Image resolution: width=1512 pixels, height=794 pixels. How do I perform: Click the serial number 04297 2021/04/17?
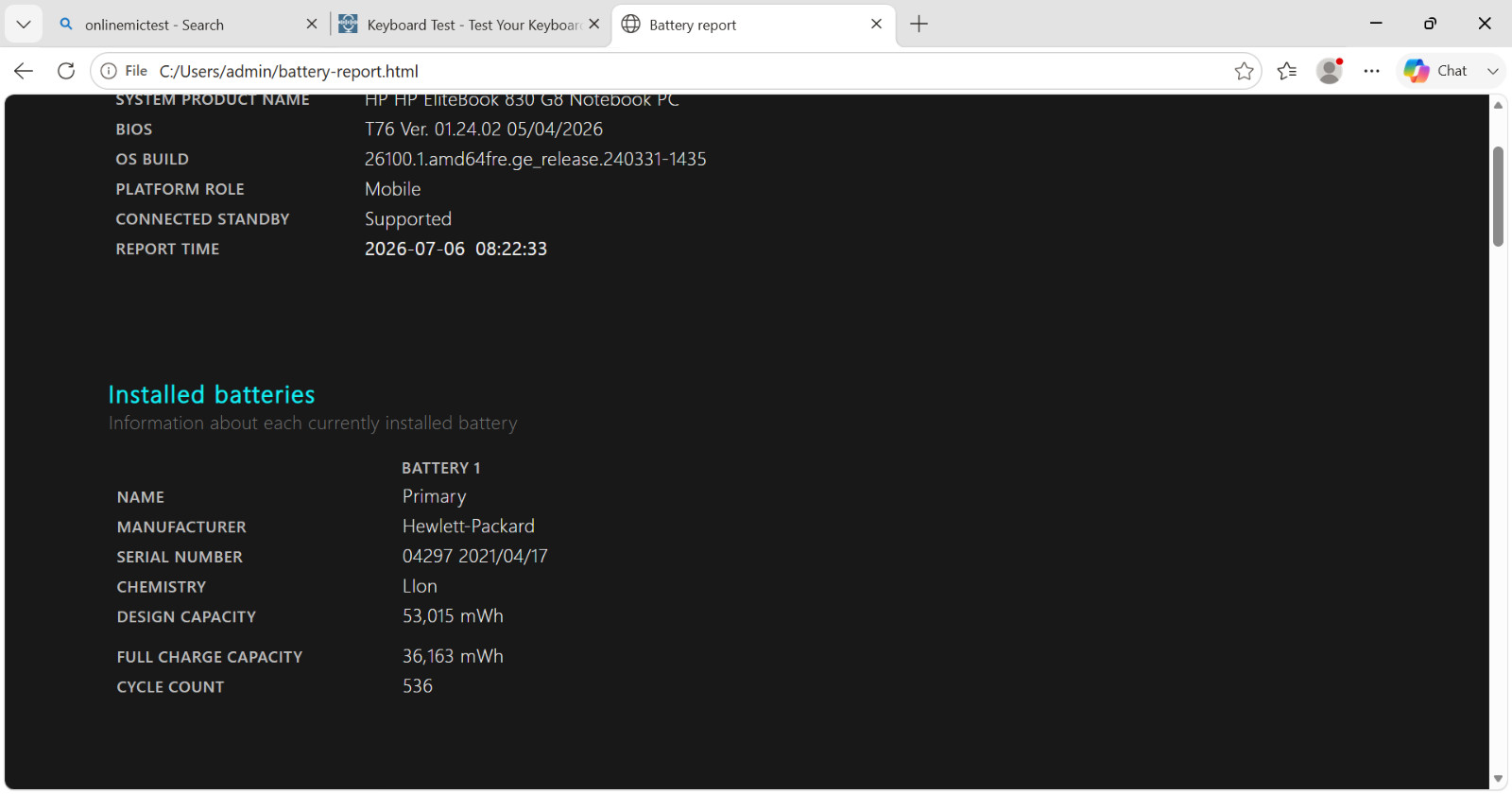tap(475, 557)
